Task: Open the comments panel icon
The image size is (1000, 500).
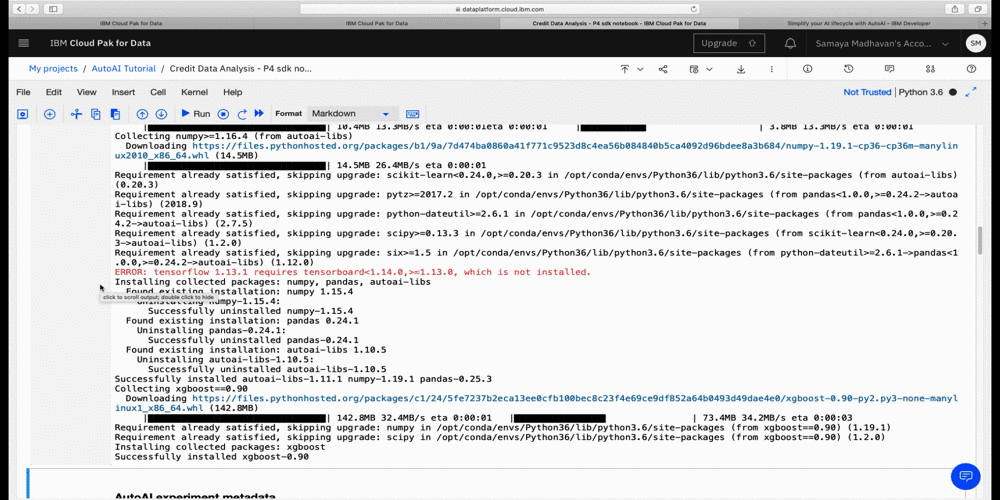Action: coord(890,69)
